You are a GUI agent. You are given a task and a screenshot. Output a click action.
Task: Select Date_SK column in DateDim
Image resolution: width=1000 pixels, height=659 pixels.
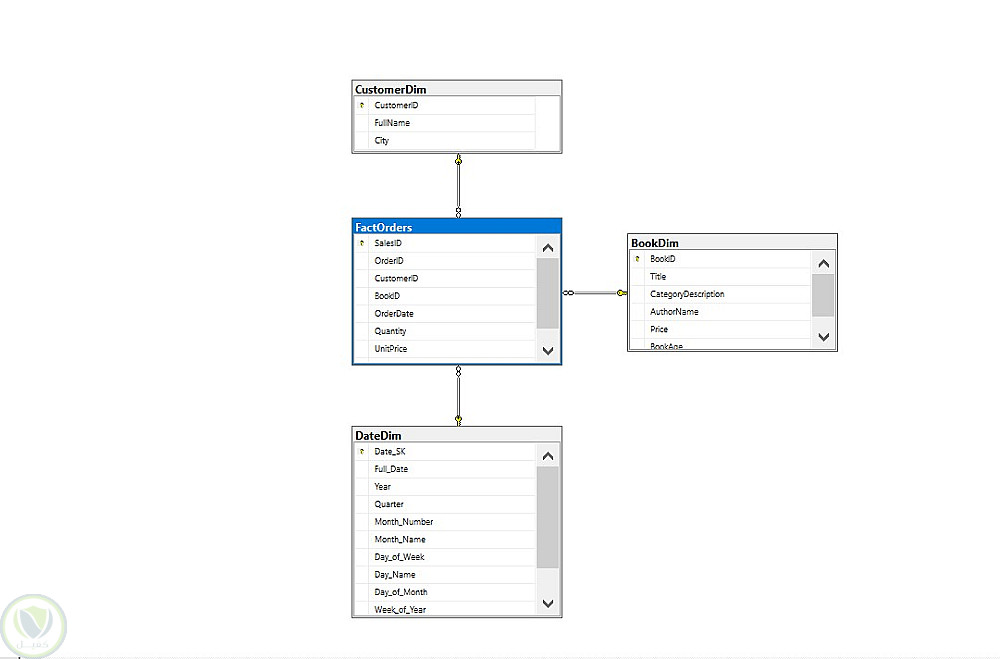tap(445, 452)
